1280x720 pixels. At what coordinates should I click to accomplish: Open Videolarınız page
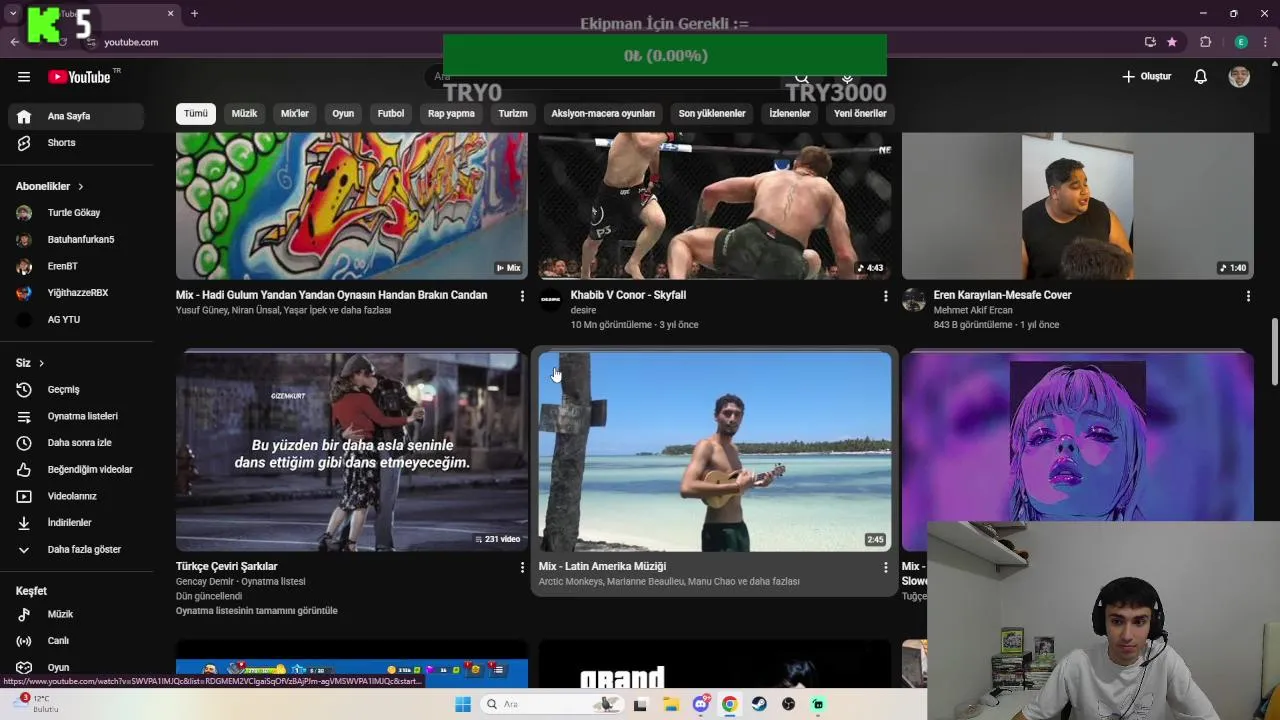(x=76, y=496)
